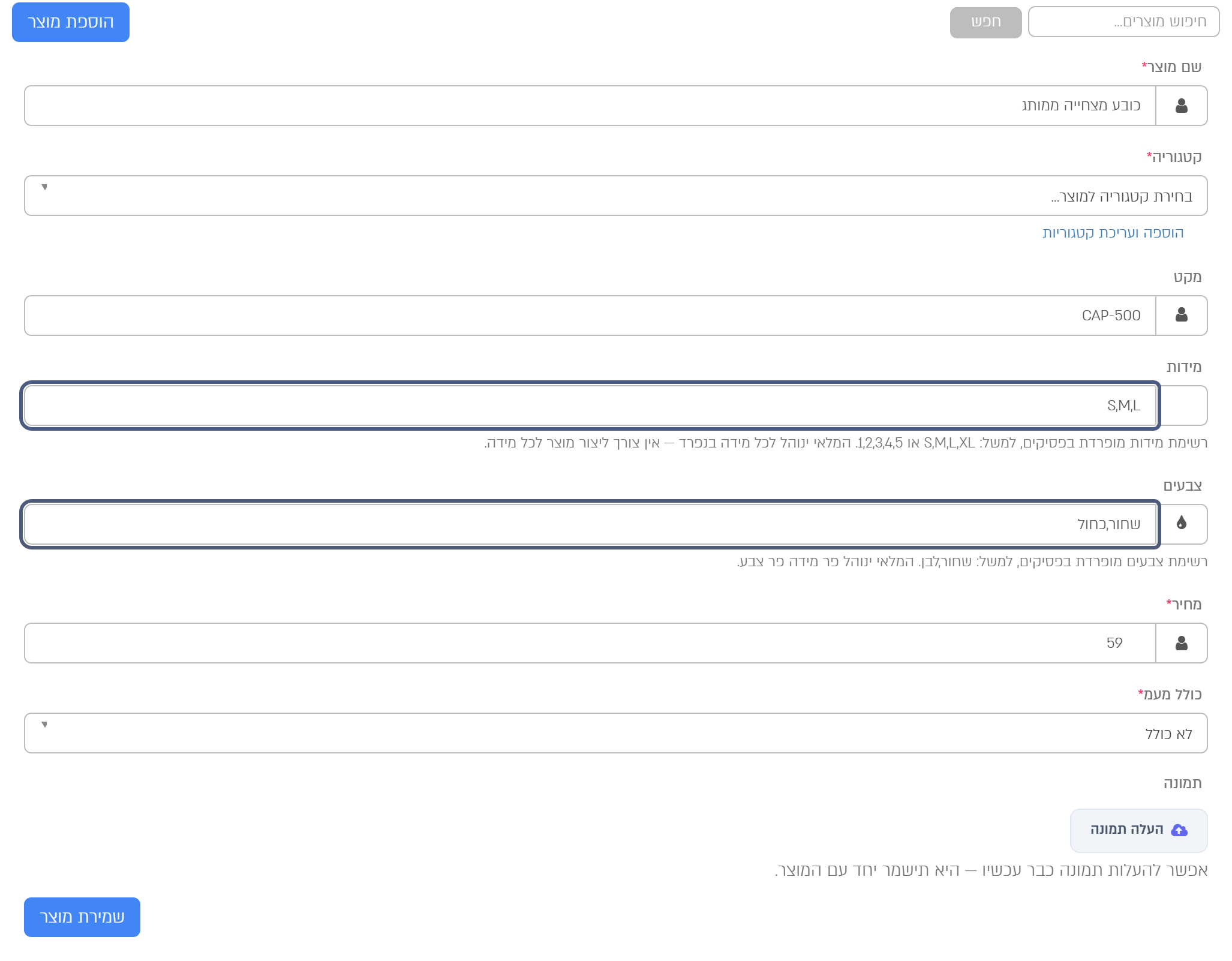Click the מידות field label

pos(1183,367)
